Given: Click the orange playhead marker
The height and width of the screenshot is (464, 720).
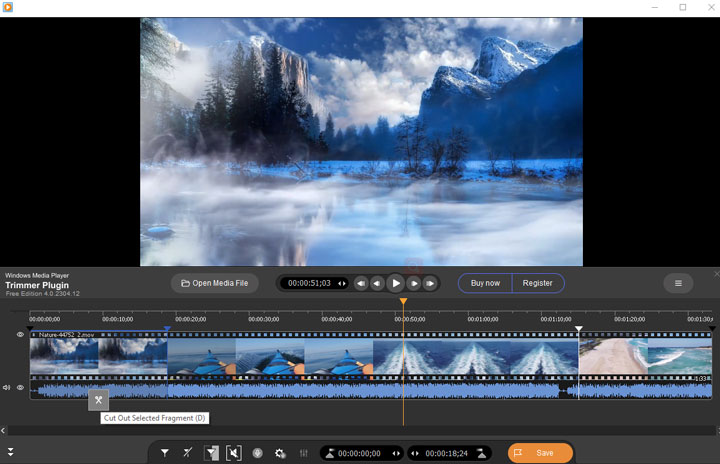Looking at the screenshot, I should [403, 301].
